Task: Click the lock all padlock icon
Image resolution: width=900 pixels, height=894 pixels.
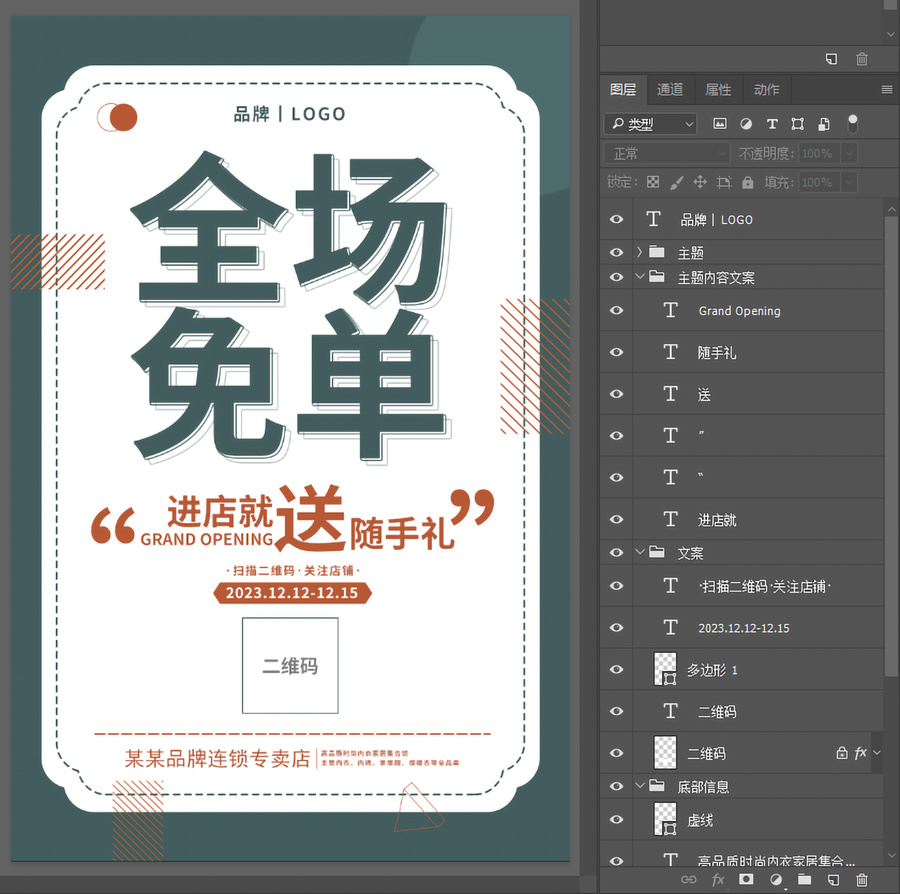Action: click(x=747, y=182)
